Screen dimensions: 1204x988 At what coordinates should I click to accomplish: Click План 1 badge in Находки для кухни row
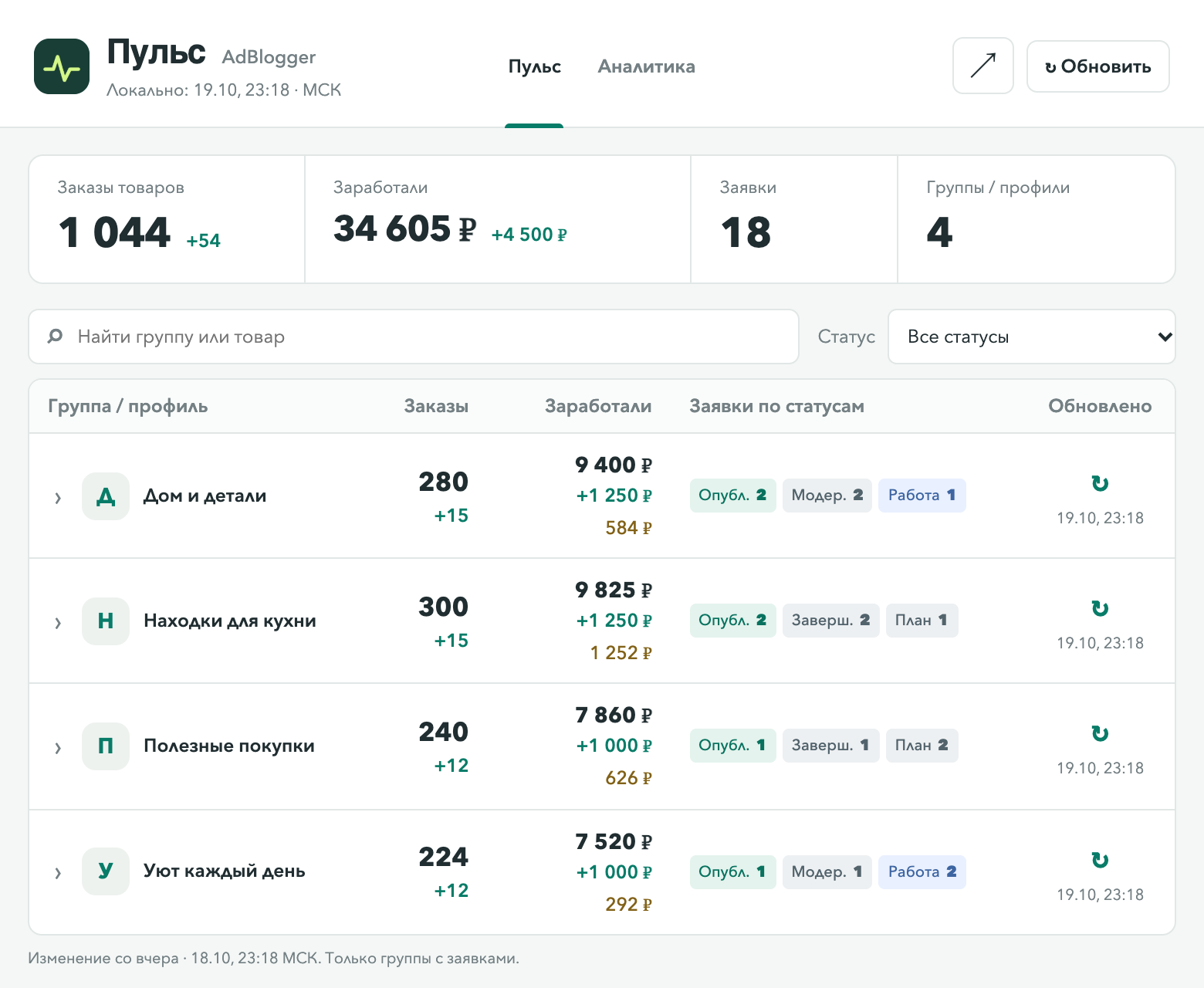[x=922, y=621]
